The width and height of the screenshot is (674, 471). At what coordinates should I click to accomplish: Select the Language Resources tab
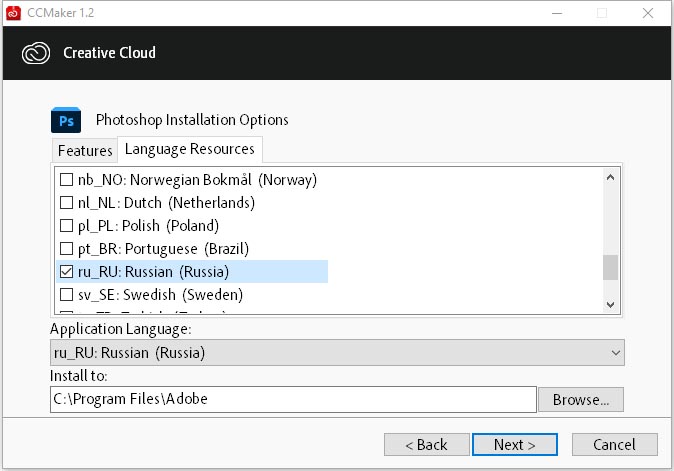pos(190,149)
